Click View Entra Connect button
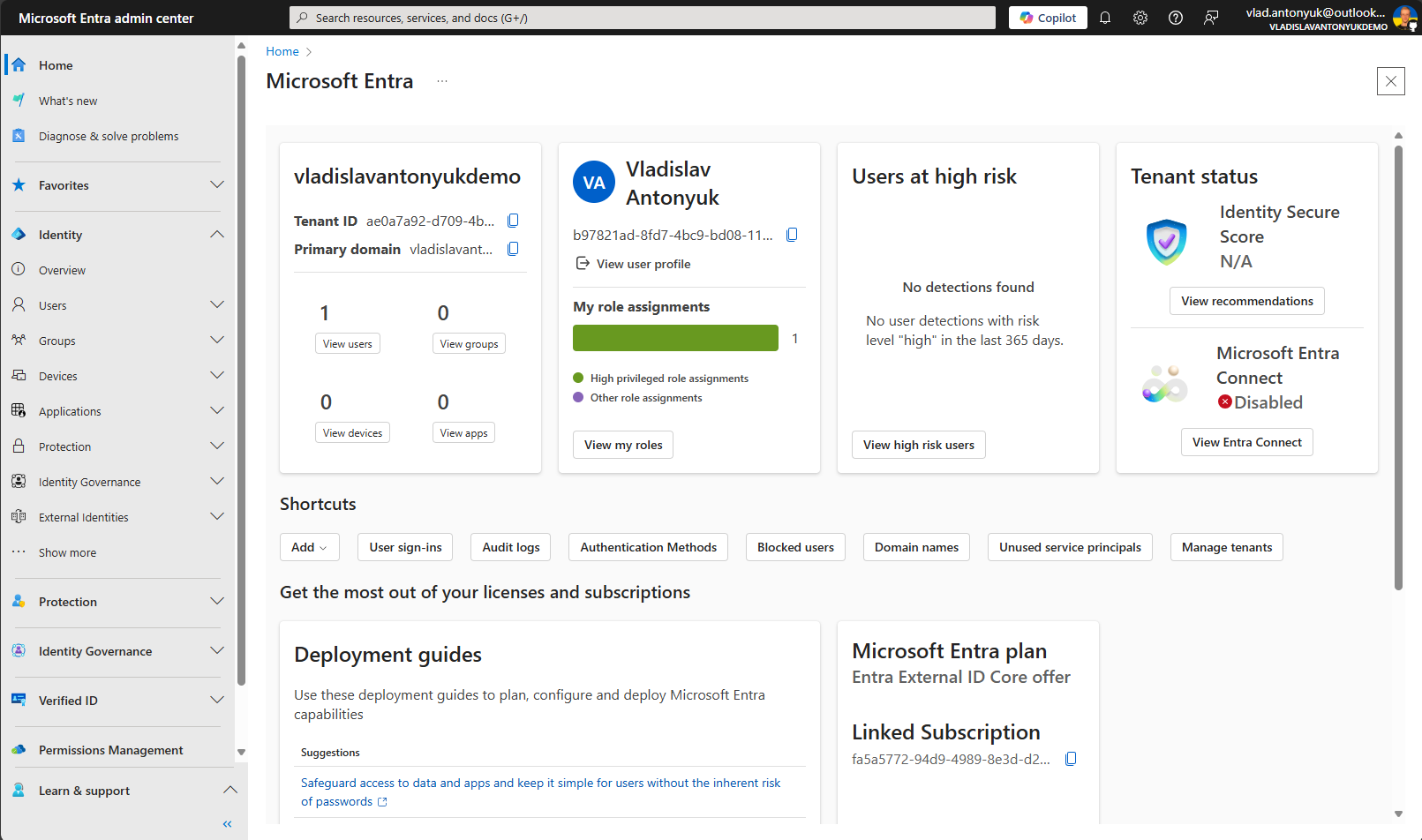Image resolution: width=1422 pixels, height=840 pixels. (1247, 442)
